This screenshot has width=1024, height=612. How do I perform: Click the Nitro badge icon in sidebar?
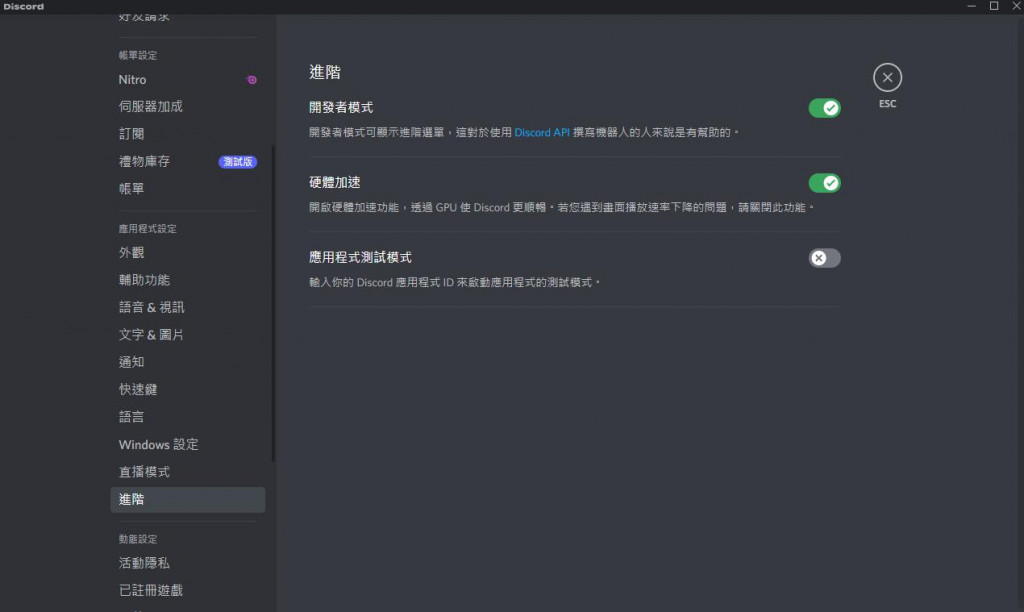coord(251,80)
